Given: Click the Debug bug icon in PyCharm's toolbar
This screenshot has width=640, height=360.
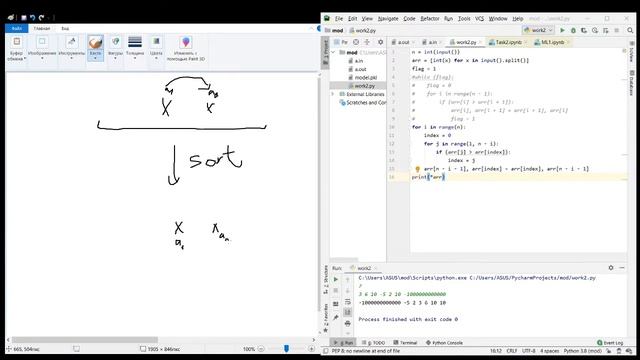Looking at the screenshot, I should click(x=573, y=30).
